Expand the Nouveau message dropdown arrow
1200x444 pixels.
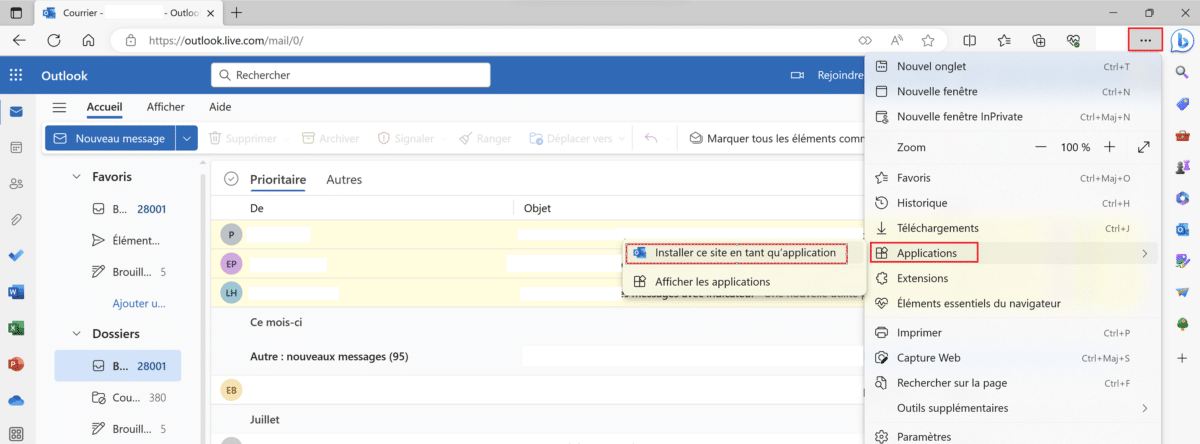pos(187,139)
